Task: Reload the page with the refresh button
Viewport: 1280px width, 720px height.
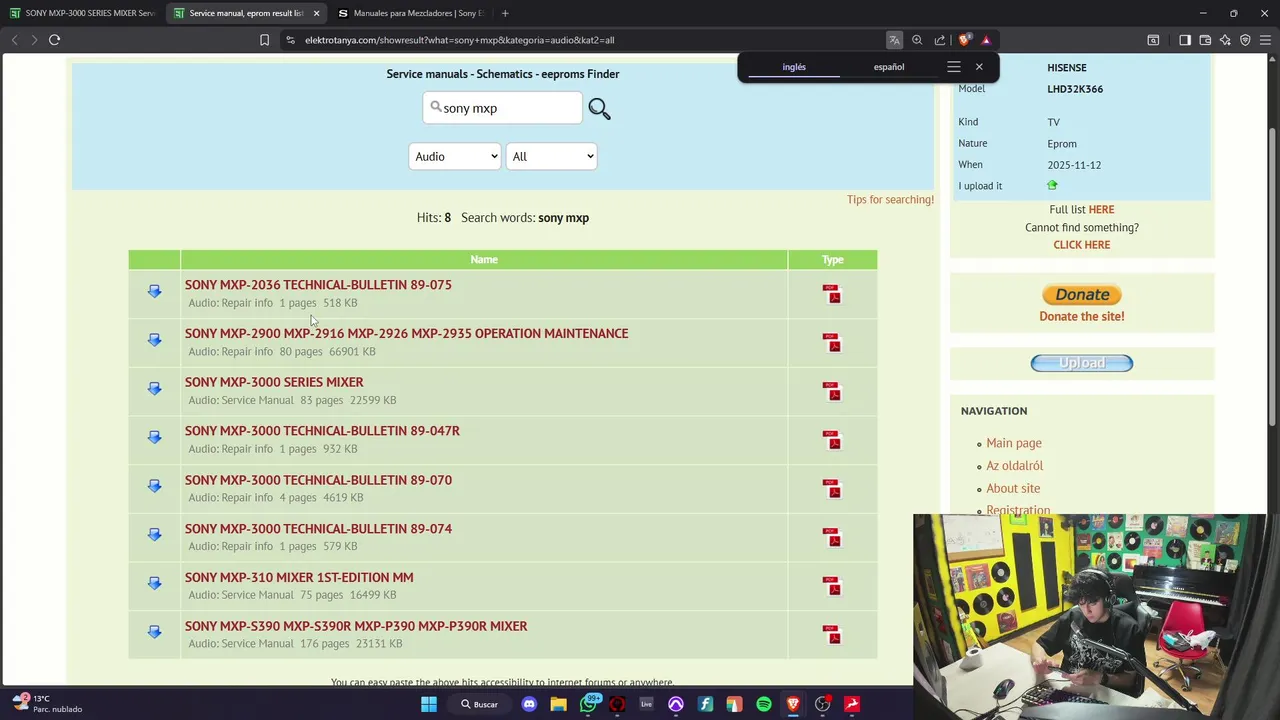Action: (54, 40)
